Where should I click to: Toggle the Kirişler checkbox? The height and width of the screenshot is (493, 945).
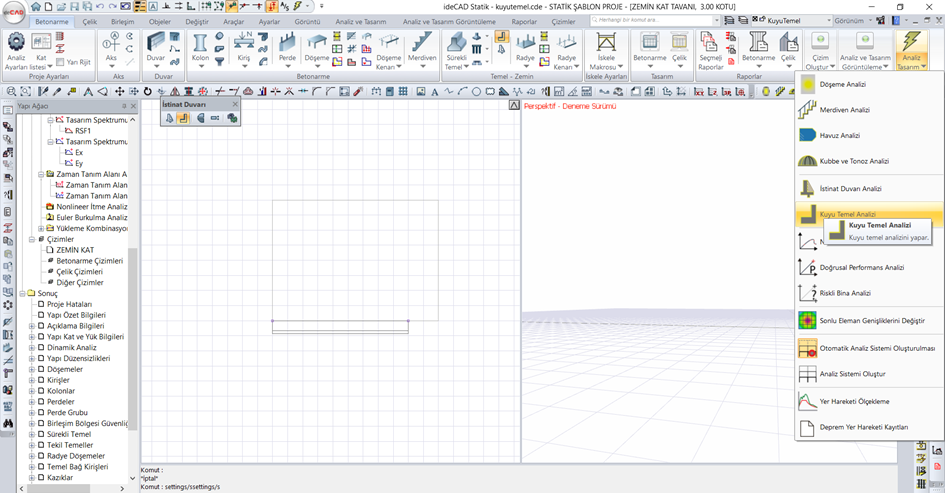[41, 380]
